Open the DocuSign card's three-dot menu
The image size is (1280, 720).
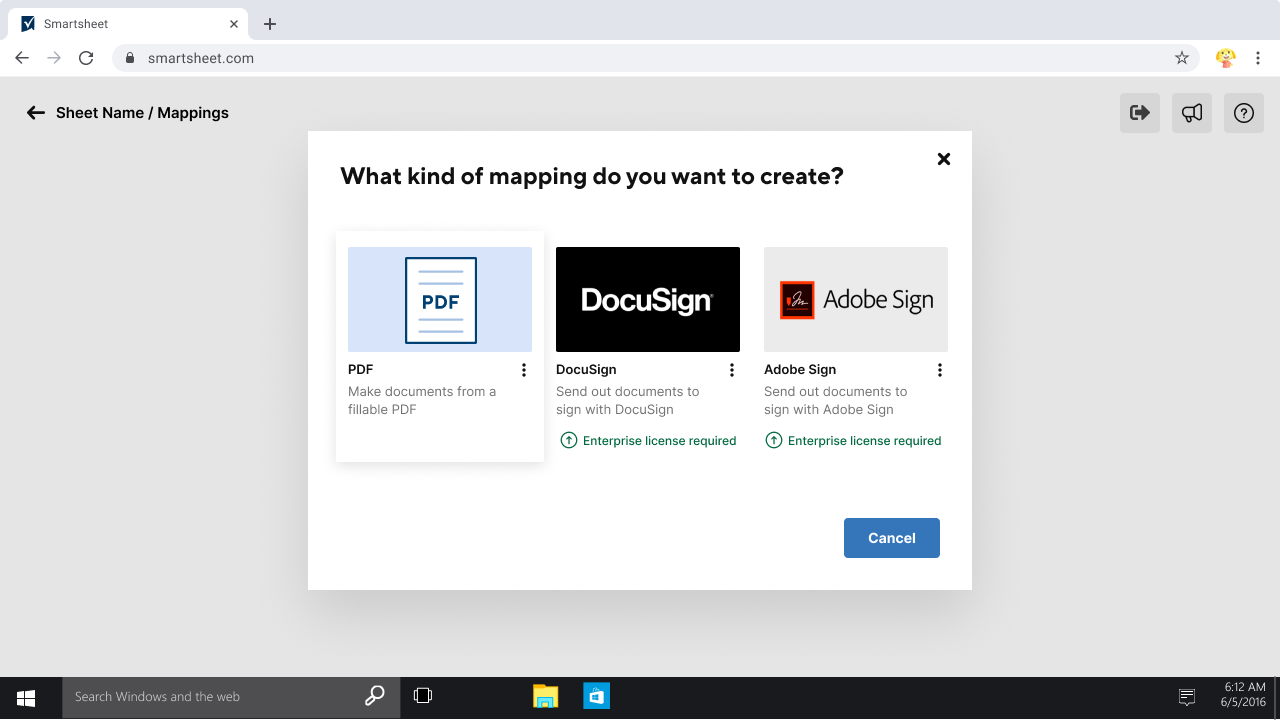(x=732, y=370)
